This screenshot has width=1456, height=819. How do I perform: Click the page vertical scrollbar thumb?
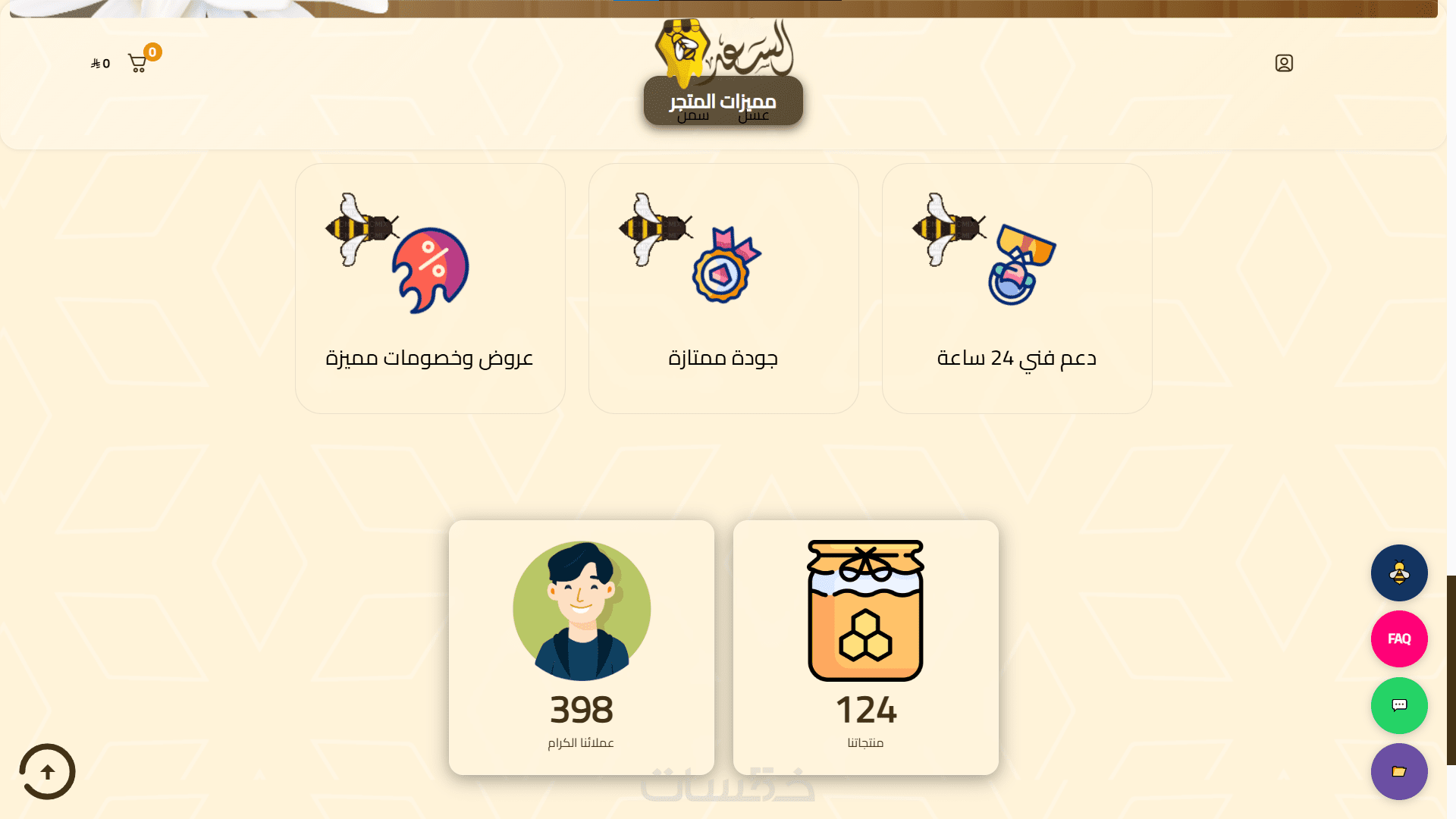[1451, 670]
